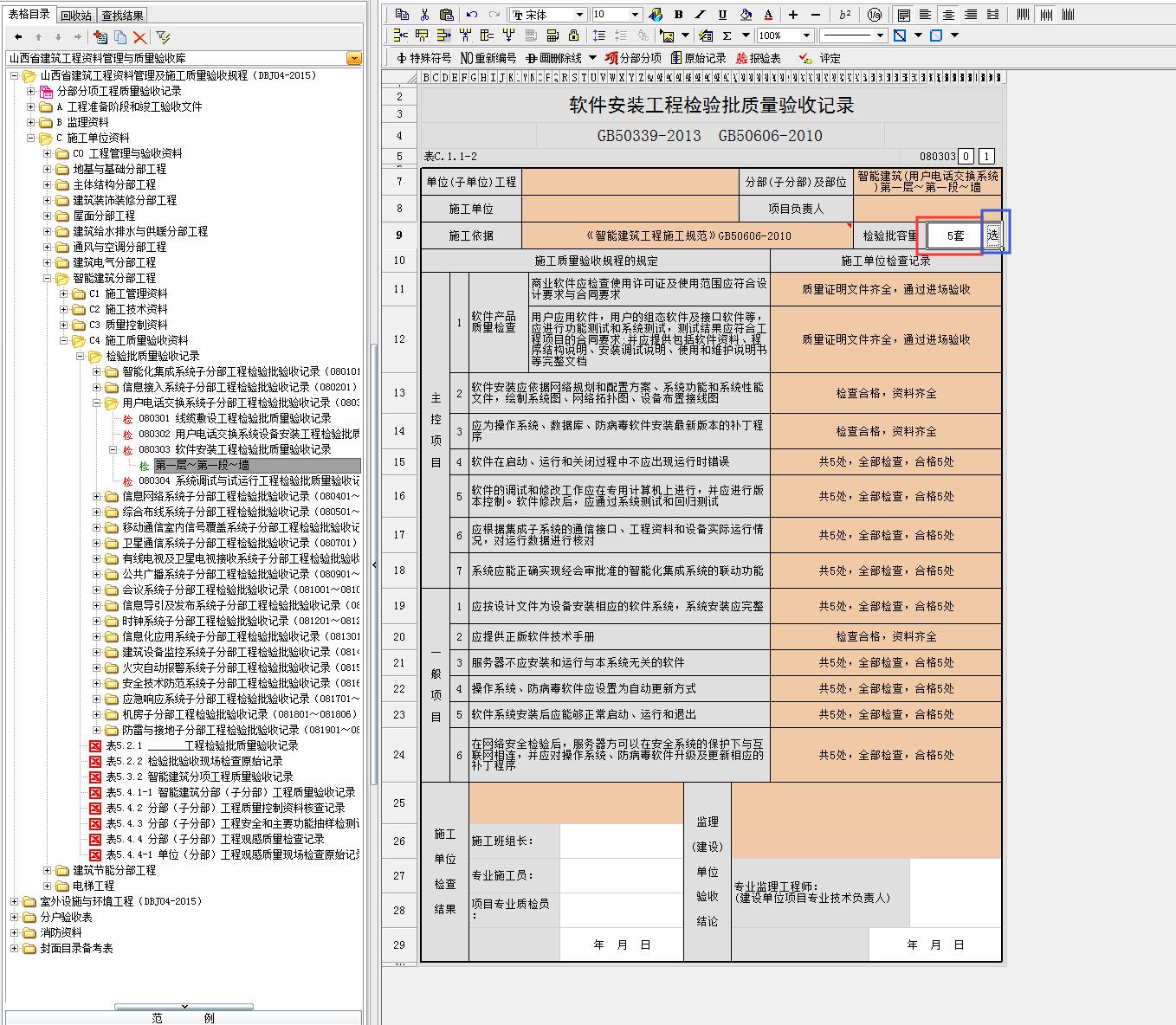Click the 特殊符号 toolbar button

point(423,58)
